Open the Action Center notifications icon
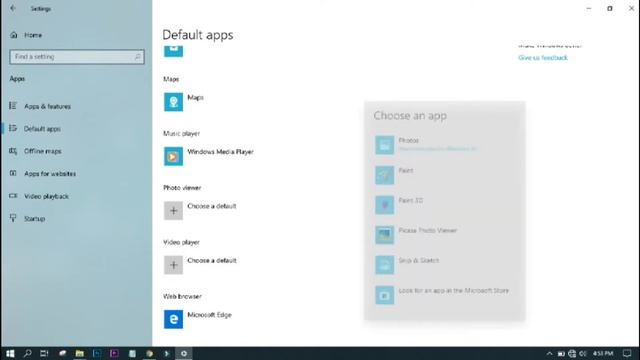 pos(627,353)
